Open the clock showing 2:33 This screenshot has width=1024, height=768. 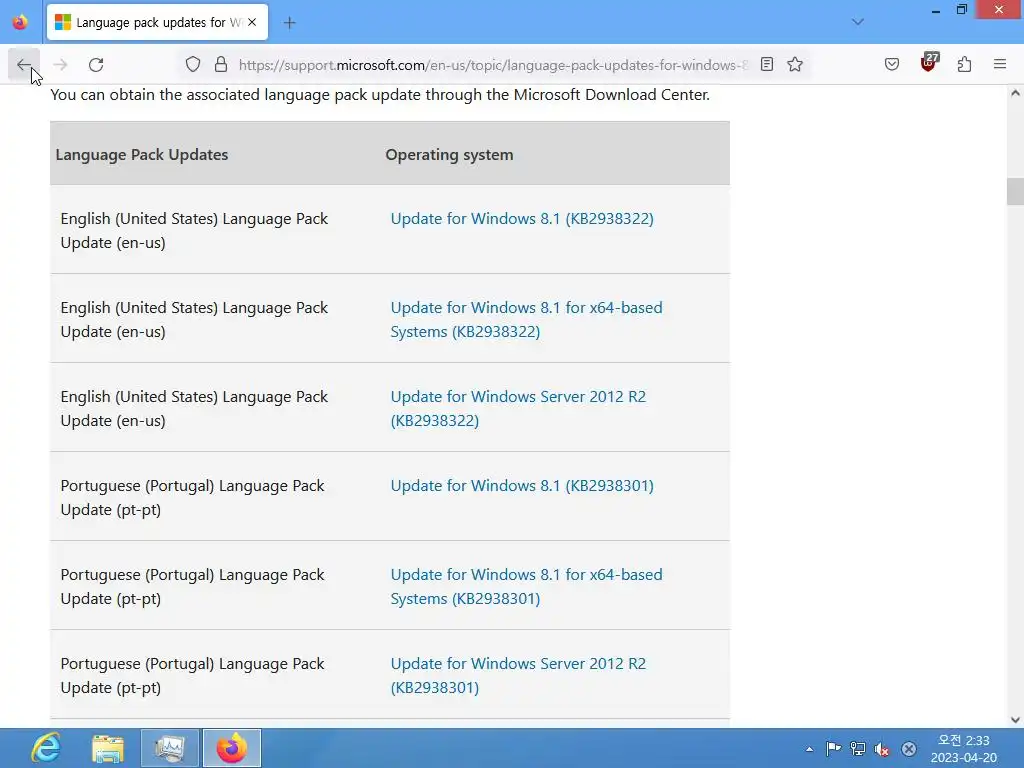pyautogui.click(x=964, y=748)
